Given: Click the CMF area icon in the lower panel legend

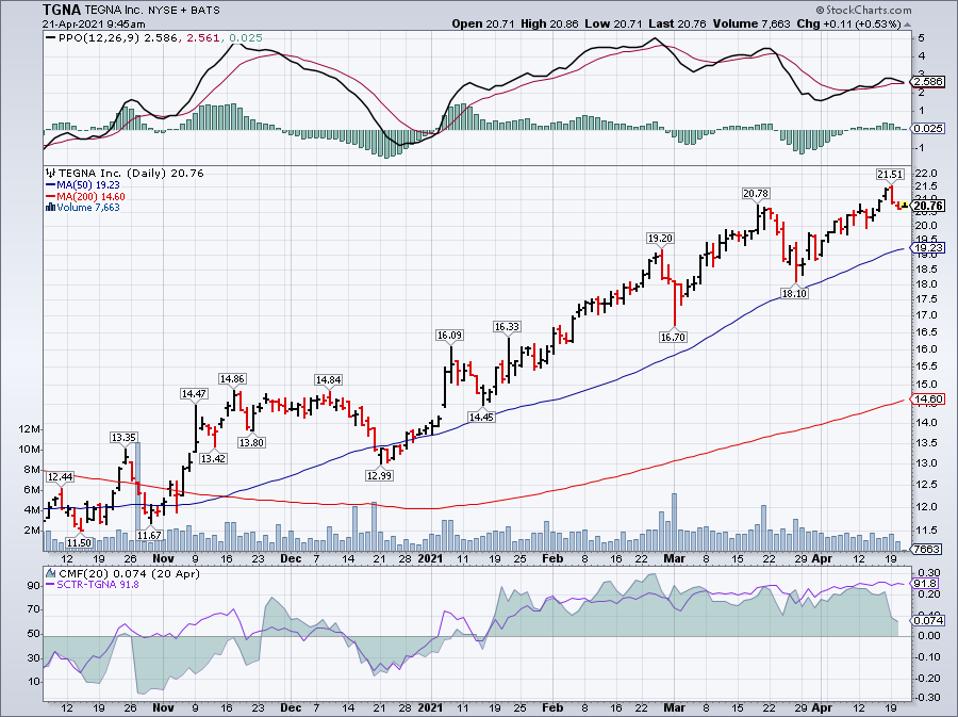Looking at the screenshot, I should click(50, 573).
